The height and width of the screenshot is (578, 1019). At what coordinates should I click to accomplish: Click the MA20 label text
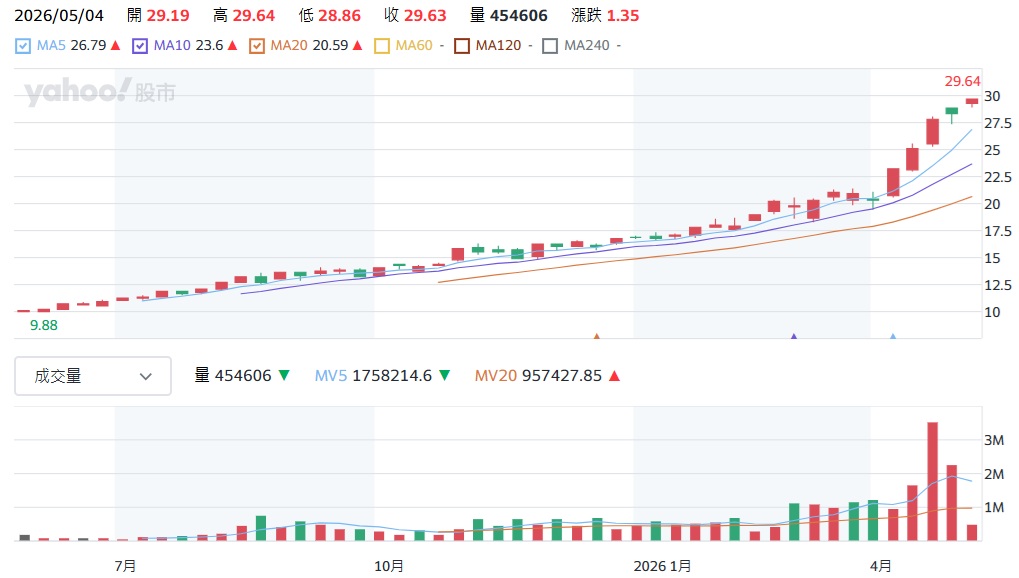tap(289, 46)
